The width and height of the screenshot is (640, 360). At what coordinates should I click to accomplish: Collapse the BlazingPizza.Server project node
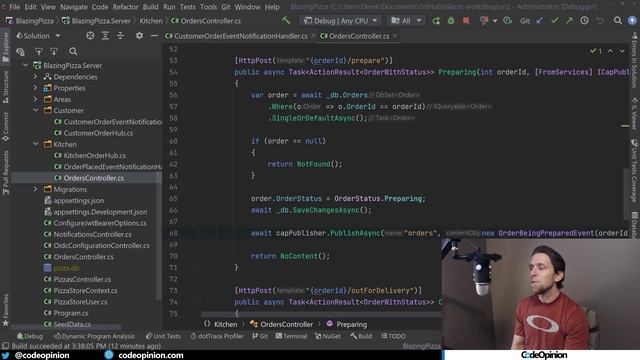pos(25,65)
